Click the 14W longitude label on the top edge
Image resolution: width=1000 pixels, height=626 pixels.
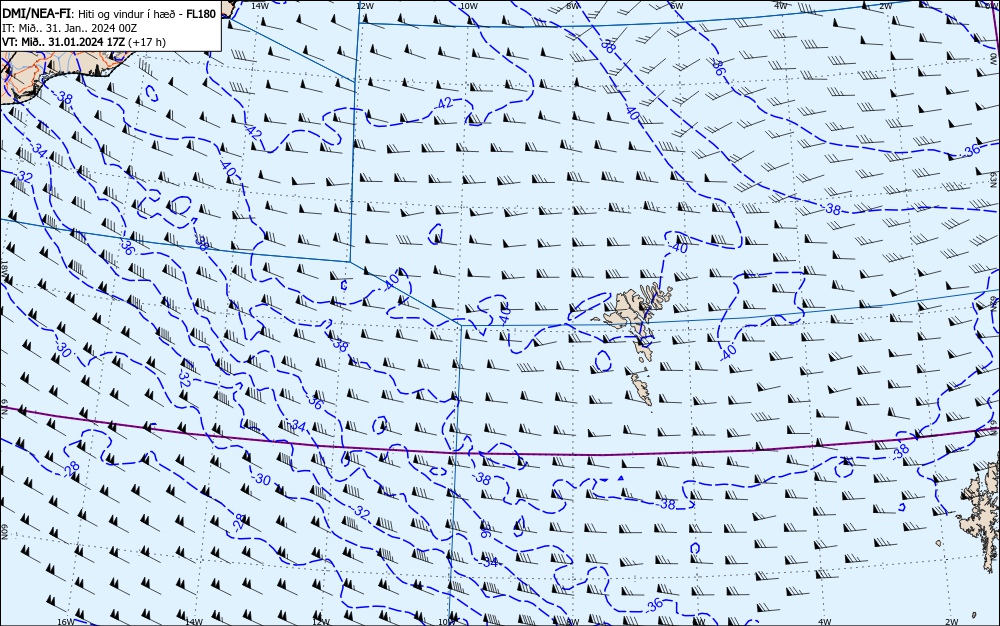point(260,6)
